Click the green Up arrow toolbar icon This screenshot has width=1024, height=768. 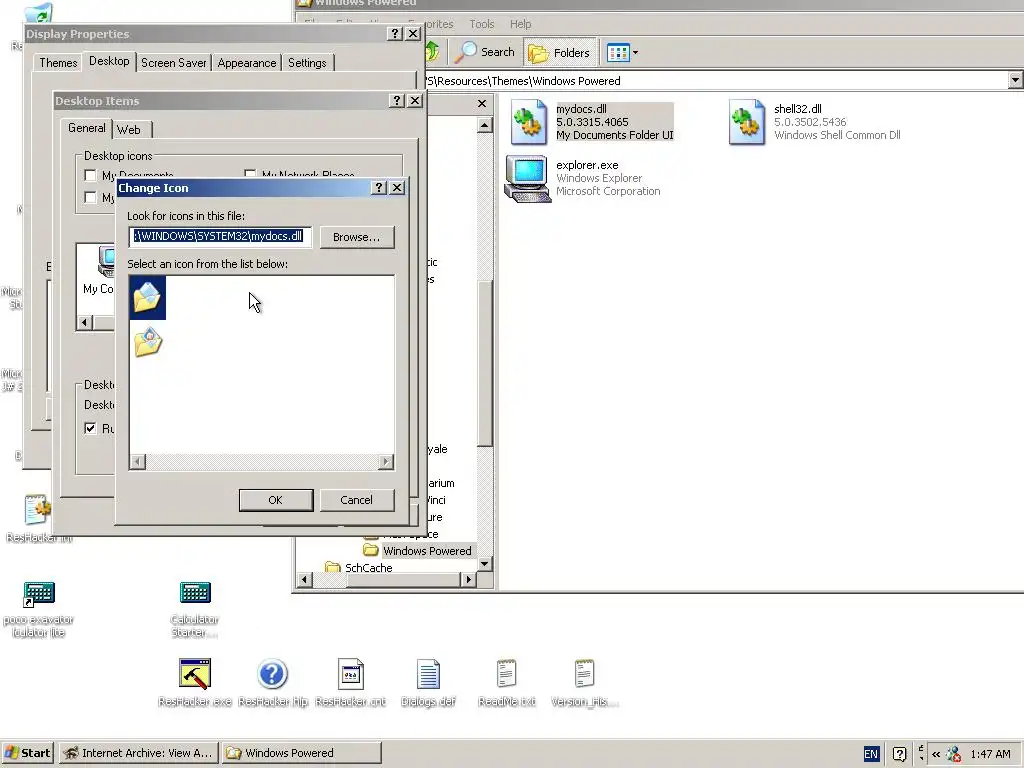point(432,52)
